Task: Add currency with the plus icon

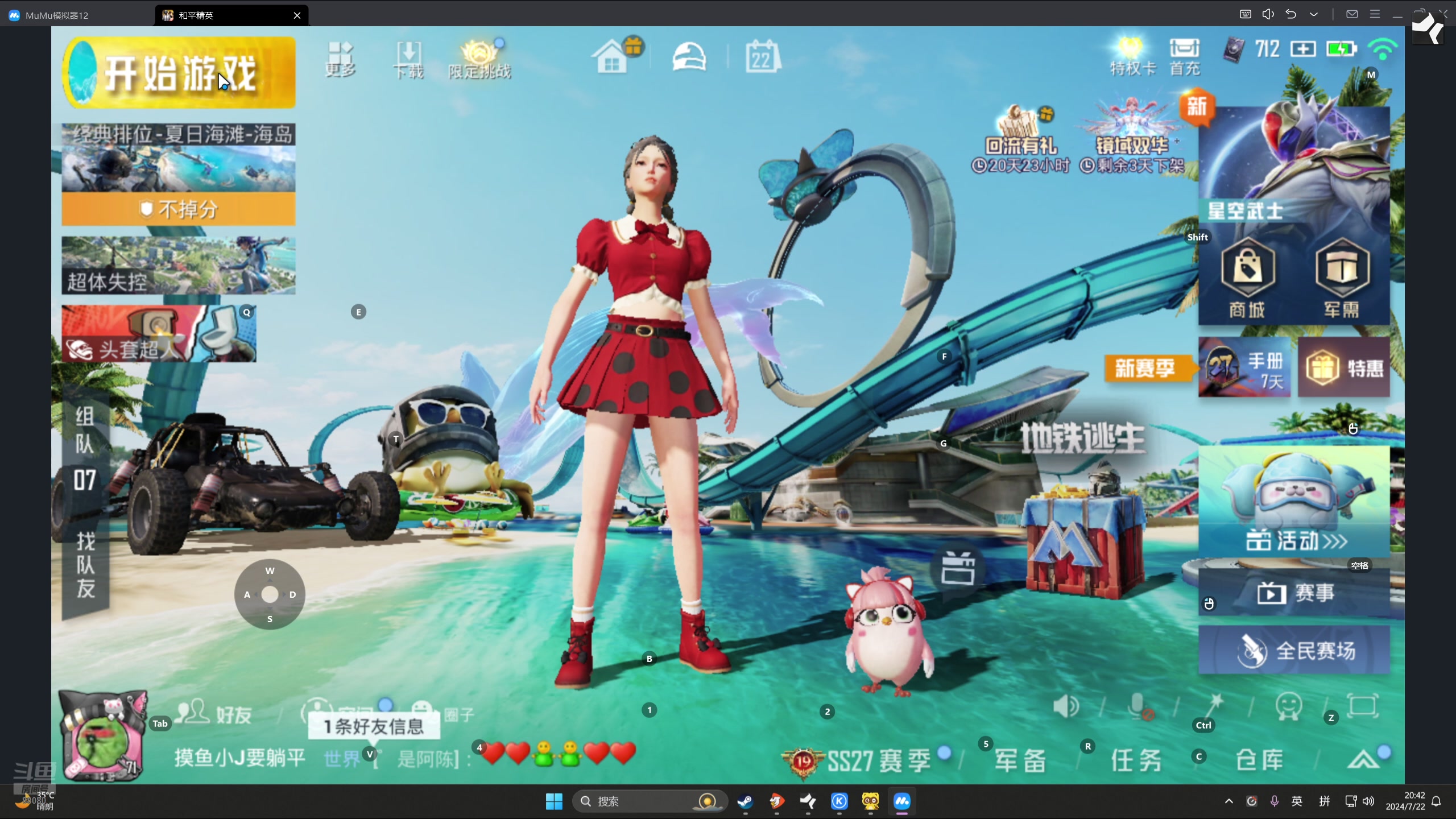Action: pyautogui.click(x=1303, y=49)
